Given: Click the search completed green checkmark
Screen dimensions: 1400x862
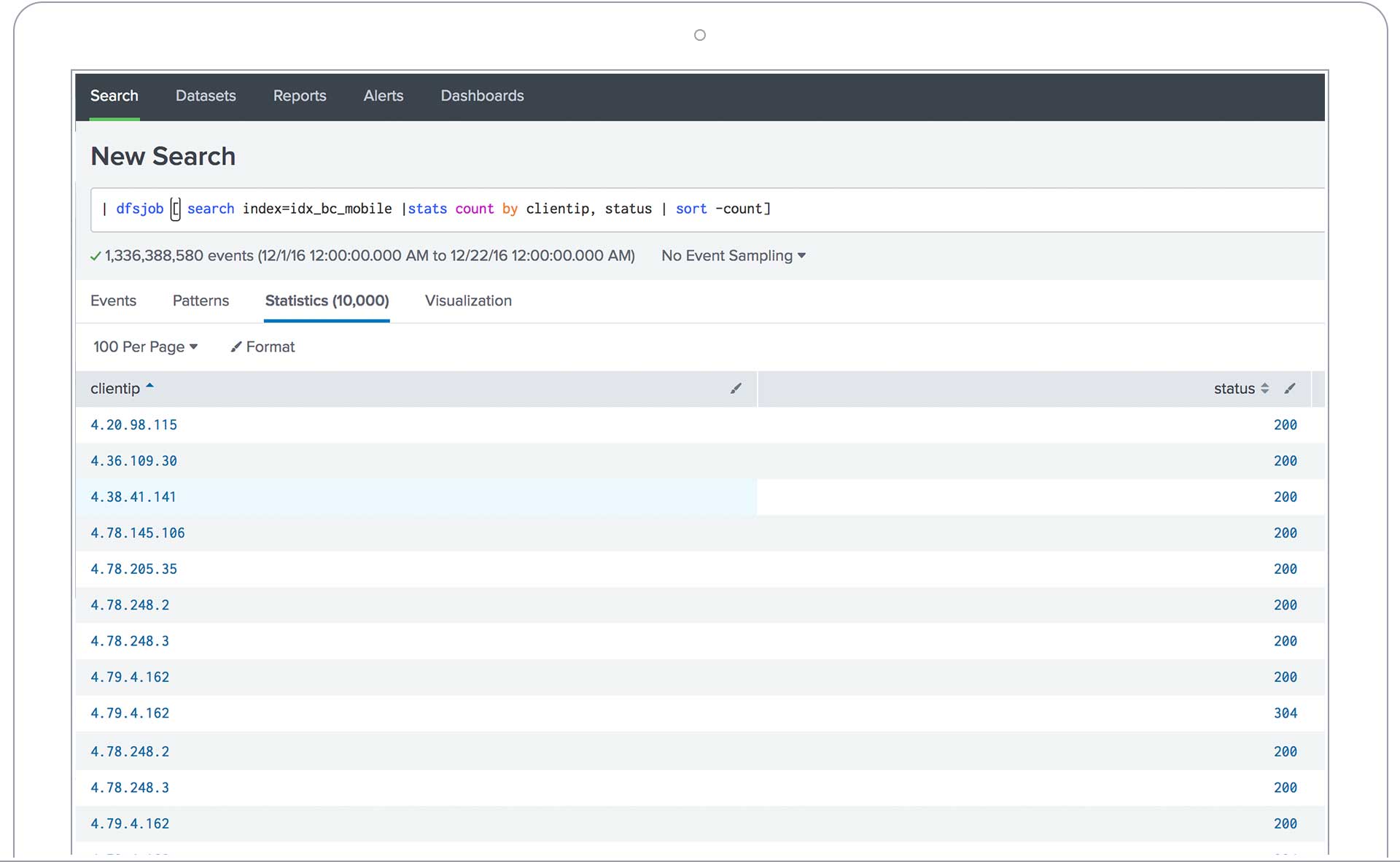Looking at the screenshot, I should pos(96,256).
